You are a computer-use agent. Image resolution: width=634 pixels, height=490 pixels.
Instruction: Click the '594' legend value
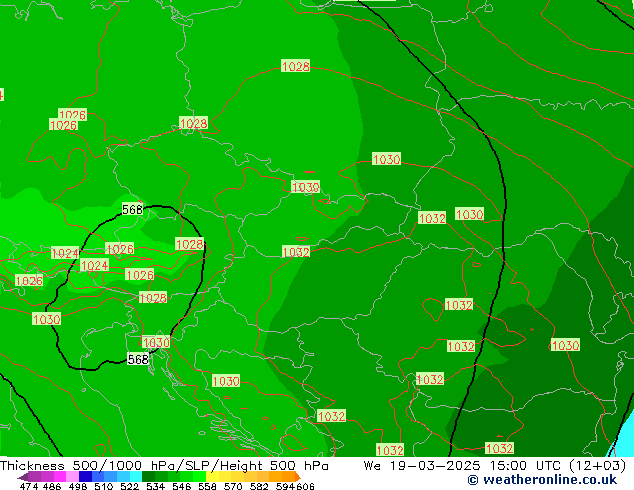[285, 486]
